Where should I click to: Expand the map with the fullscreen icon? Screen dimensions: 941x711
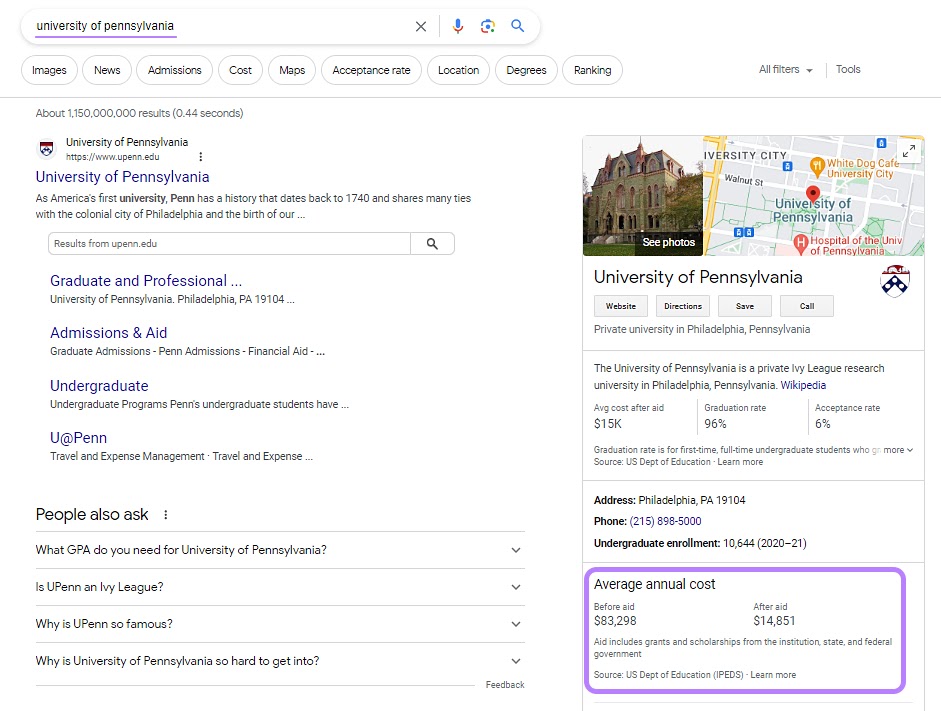click(908, 151)
